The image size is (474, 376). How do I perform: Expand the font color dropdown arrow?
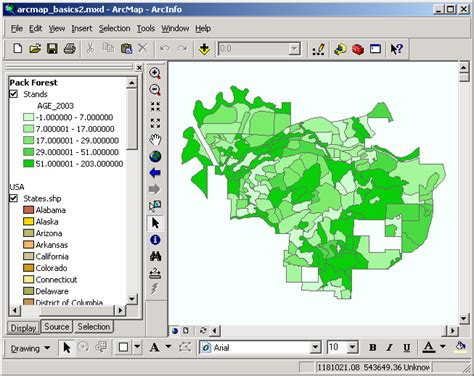pyautogui.click(x=443, y=347)
